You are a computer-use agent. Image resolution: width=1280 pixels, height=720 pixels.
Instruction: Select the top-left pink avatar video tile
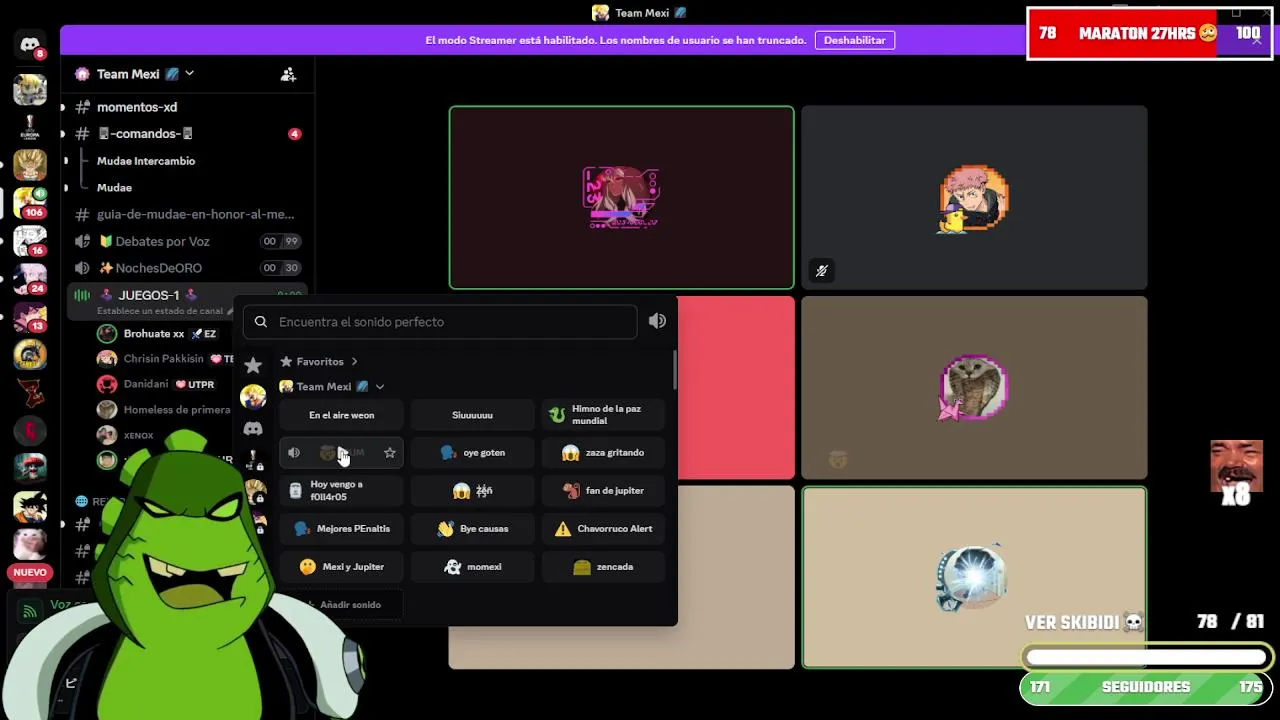pyautogui.click(x=621, y=198)
